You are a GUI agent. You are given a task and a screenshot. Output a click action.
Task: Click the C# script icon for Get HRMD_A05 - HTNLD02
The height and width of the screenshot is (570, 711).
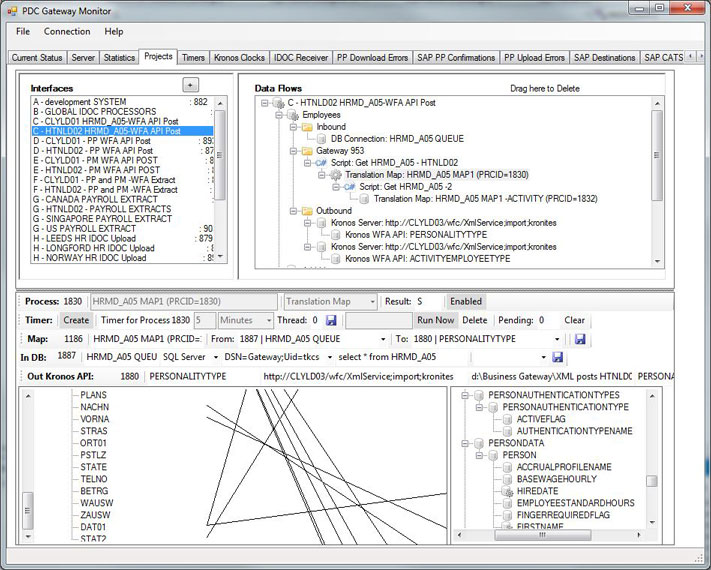coord(322,162)
